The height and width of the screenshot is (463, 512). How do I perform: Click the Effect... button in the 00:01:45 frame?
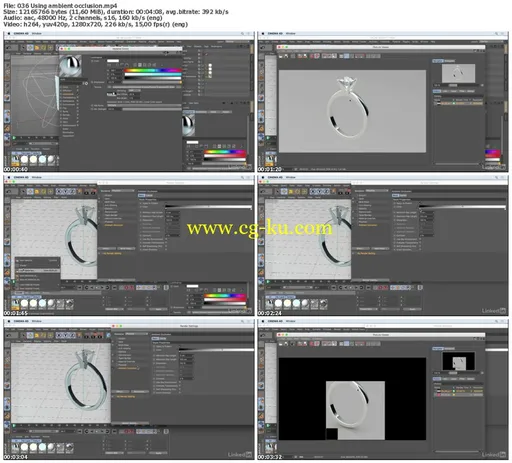(x=107, y=249)
